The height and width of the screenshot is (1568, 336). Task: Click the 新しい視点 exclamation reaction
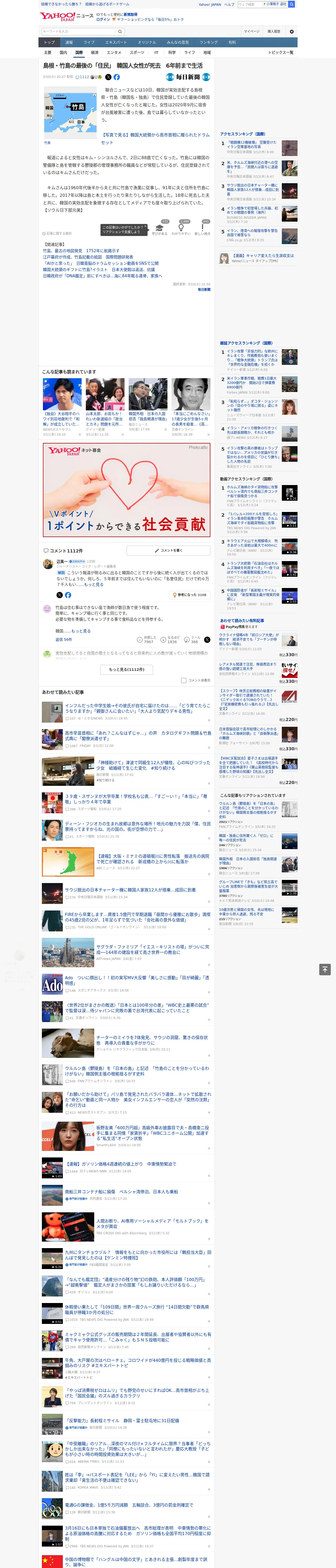pos(203,229)
